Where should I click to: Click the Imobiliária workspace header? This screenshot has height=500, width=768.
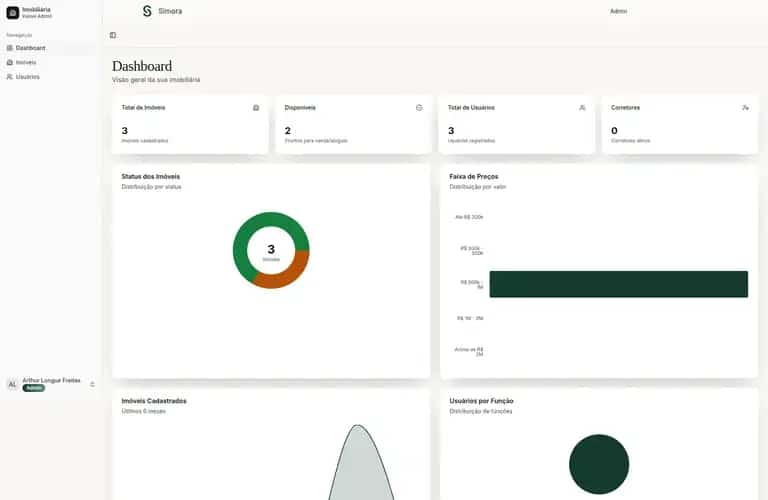click(49, 12)
